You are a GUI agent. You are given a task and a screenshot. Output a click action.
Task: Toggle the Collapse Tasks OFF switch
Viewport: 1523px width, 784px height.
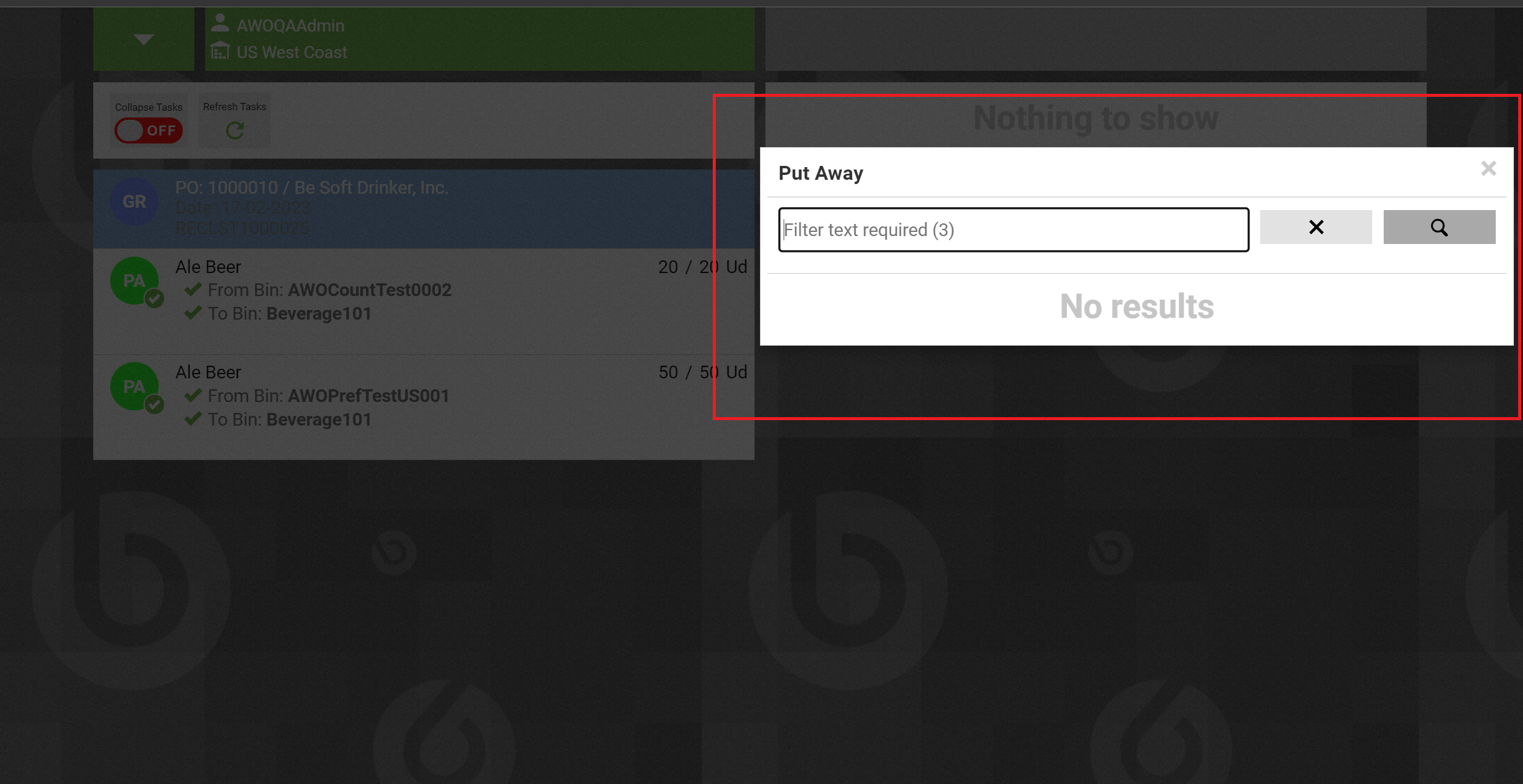148,131
